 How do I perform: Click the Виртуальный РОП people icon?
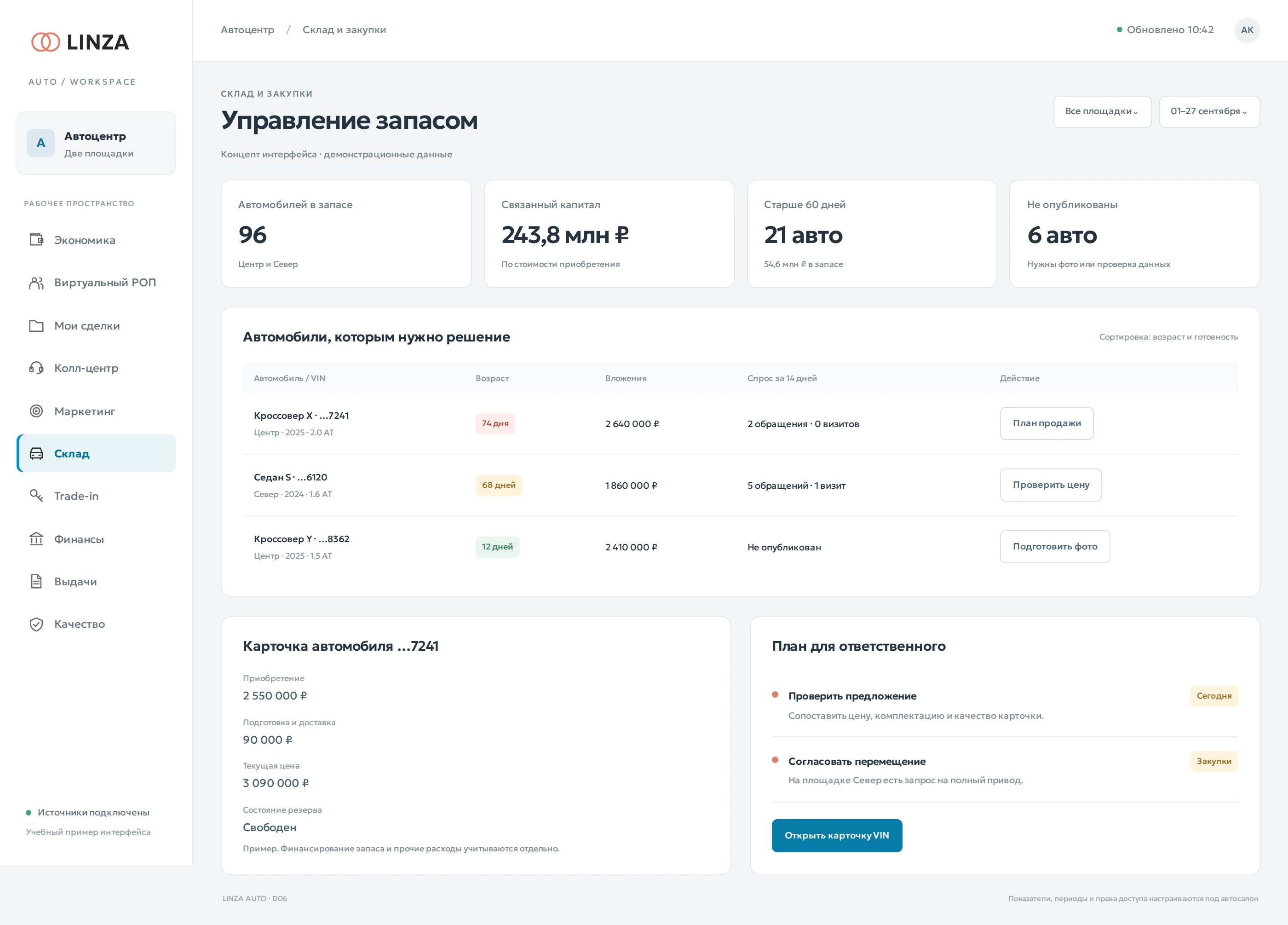pos(36,283)
